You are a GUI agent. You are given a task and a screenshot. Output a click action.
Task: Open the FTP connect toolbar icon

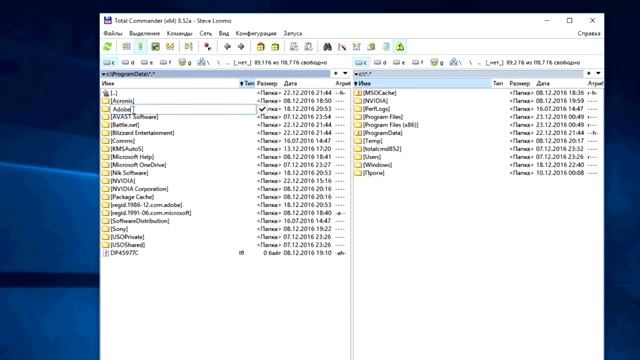point(294,47)
